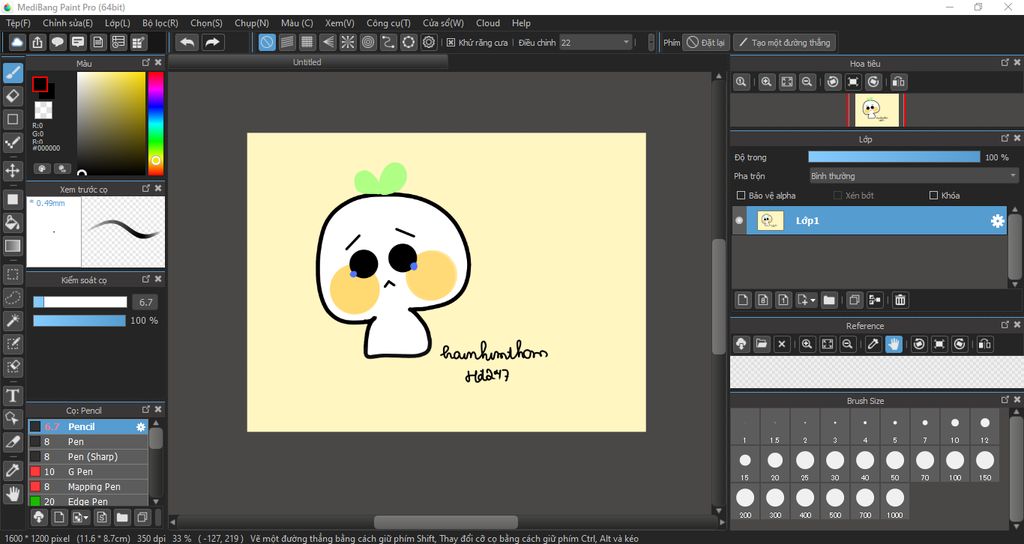Choose the Mapping Pen brush
The width and height of the screenshot is (1024, 544).
pos(88,487)
